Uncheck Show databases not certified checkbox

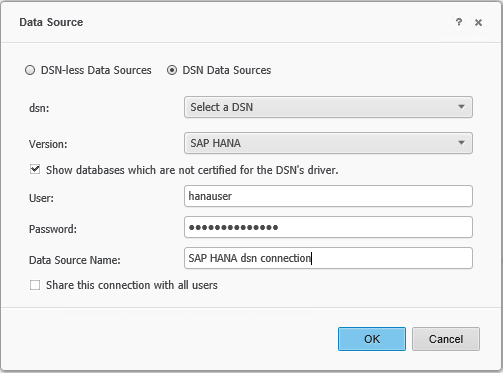coord(35,170)
